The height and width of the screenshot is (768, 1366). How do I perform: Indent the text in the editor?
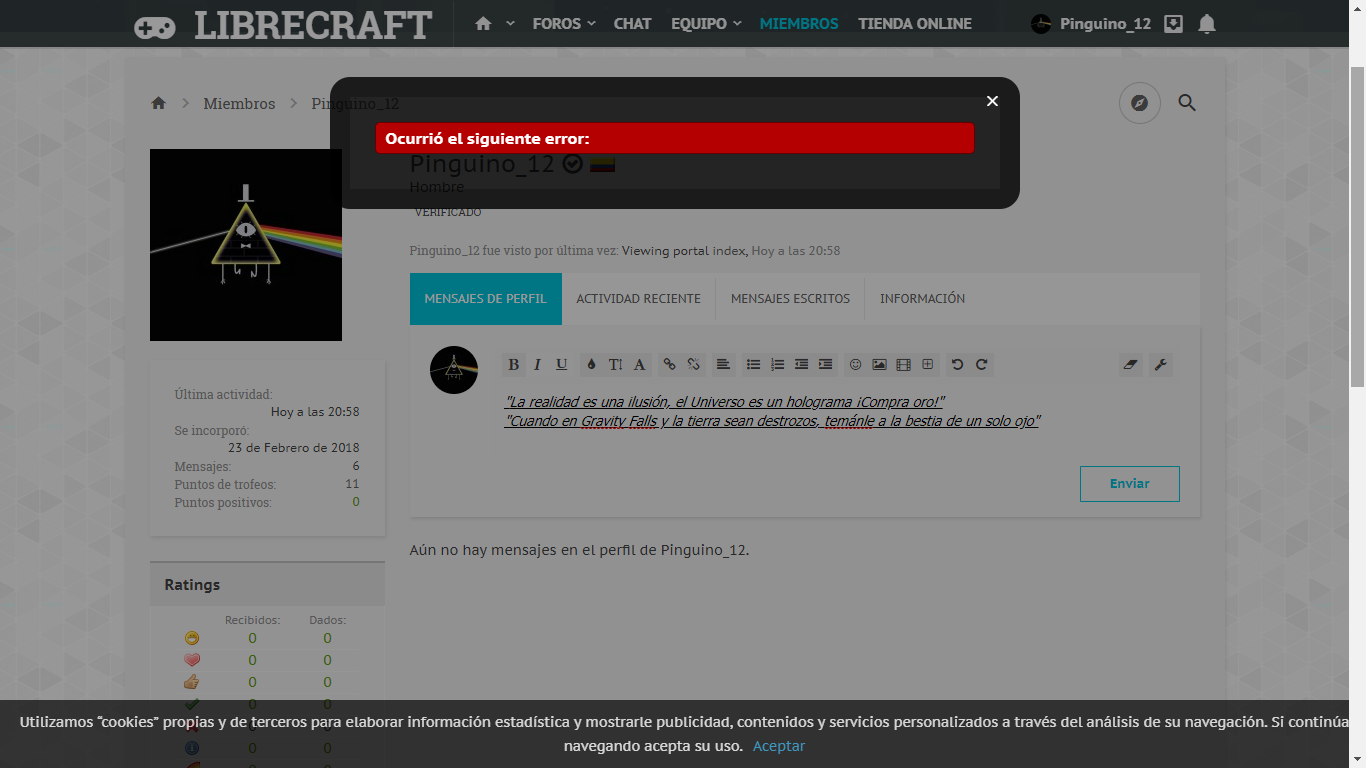point(825,365)
